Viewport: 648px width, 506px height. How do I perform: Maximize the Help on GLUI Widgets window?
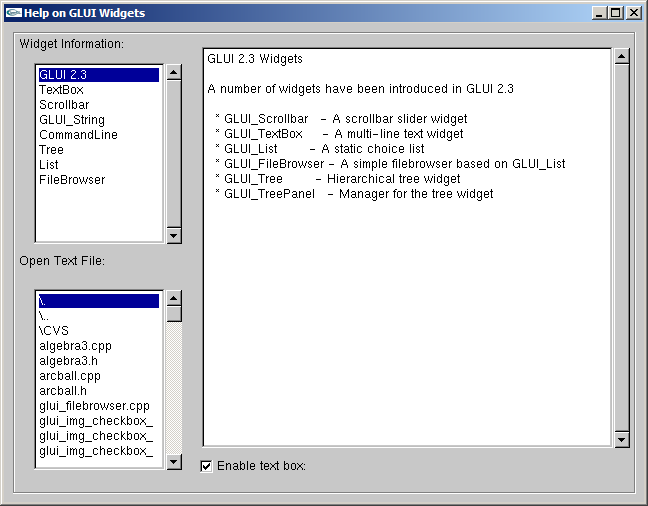click(616, 13)
